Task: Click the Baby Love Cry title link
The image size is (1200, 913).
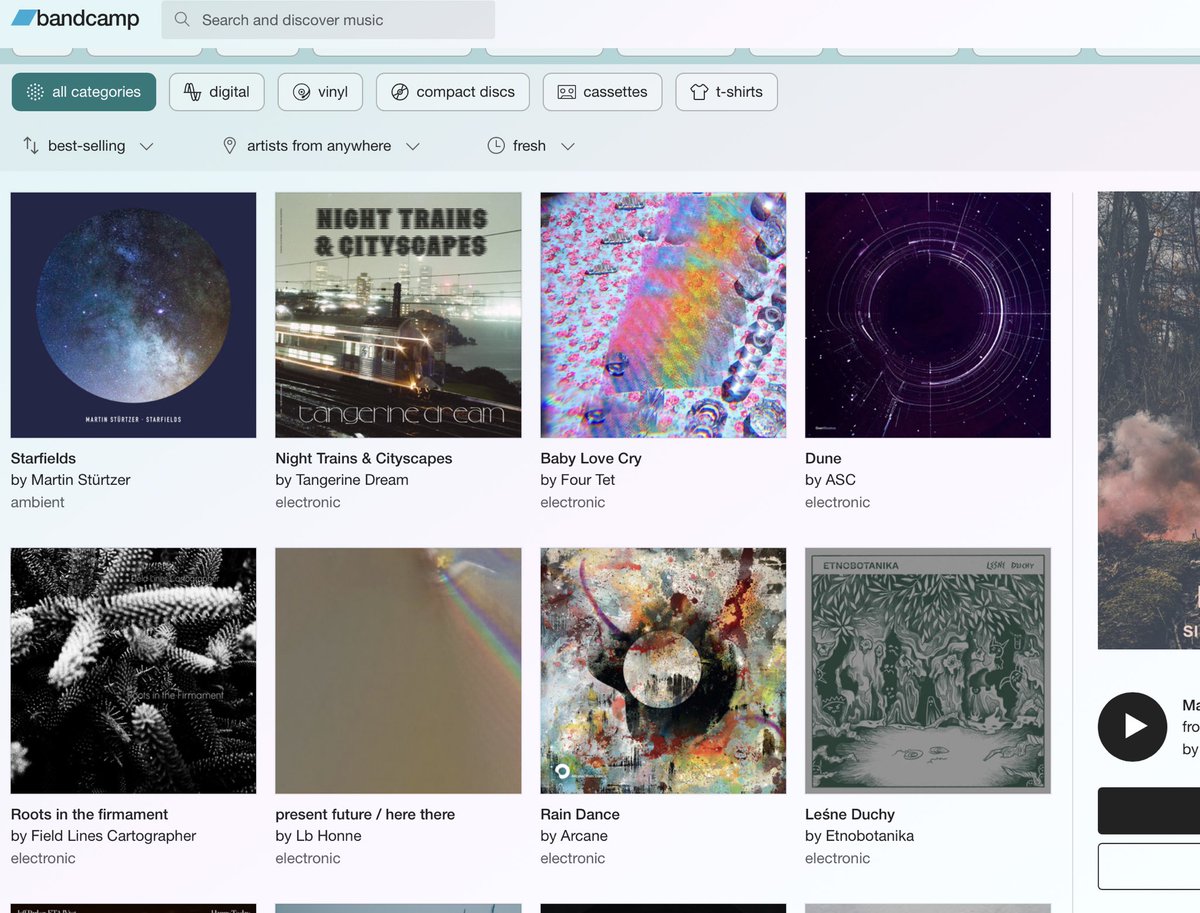Action: (x=591, y=458)
